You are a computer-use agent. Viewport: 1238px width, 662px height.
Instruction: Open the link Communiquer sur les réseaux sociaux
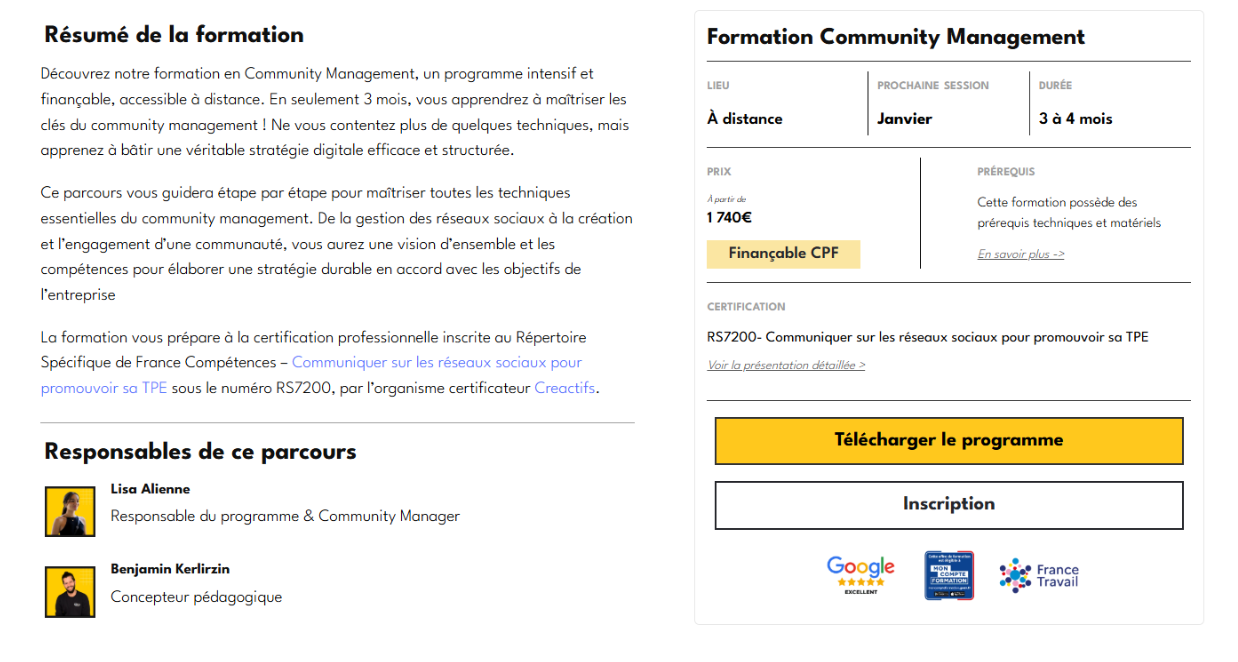point(436,362)
